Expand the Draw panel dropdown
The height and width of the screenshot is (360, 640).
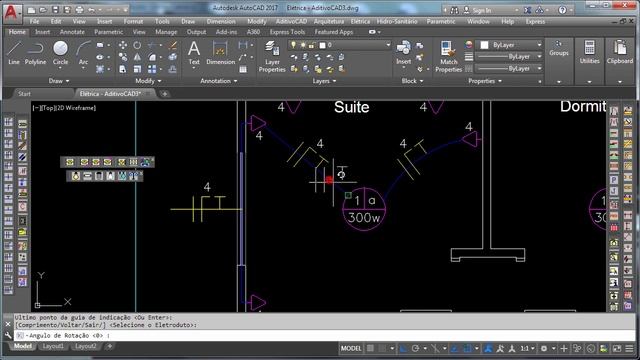tap(59, 81)
